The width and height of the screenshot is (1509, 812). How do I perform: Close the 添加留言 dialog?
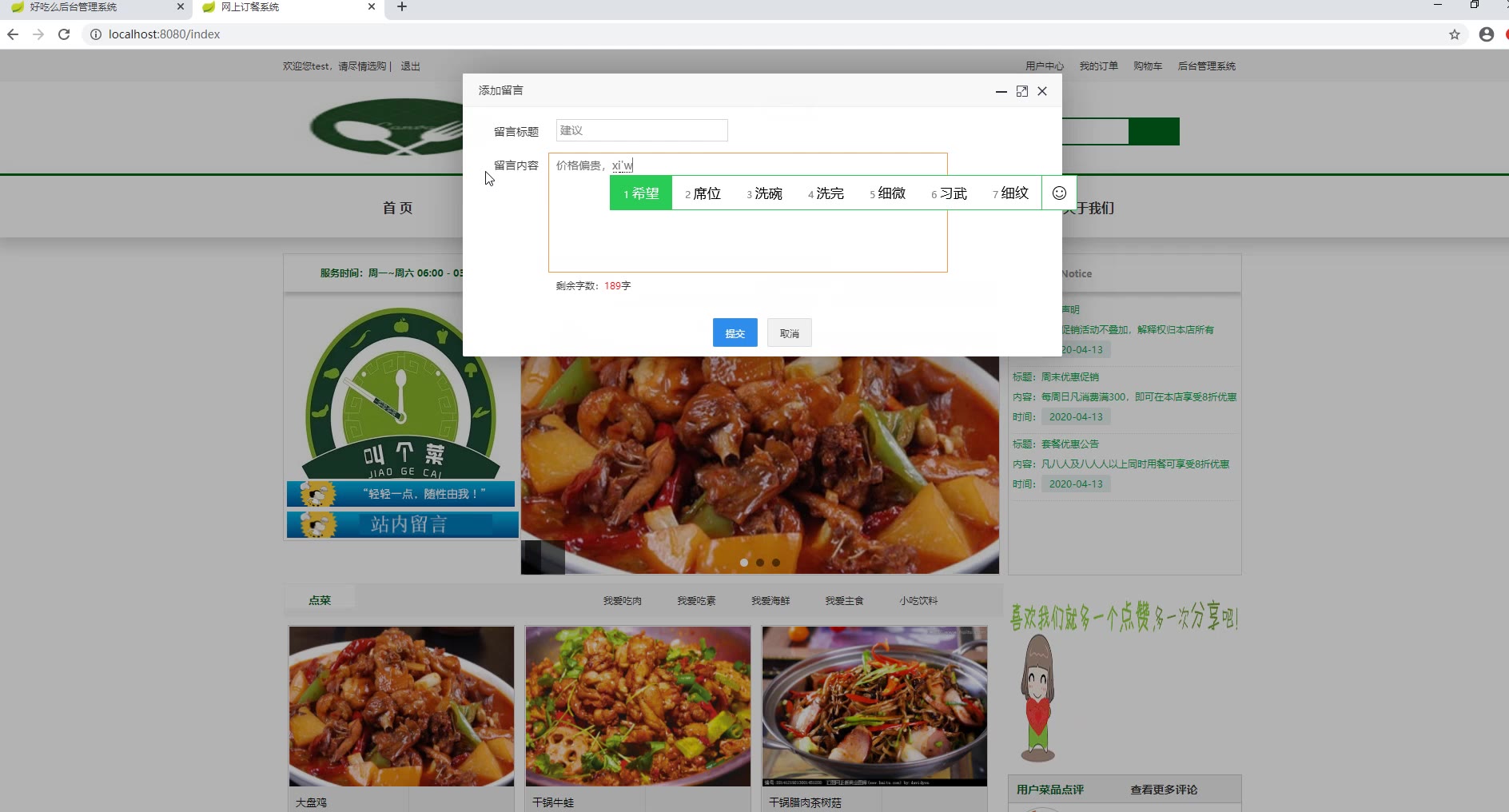point(1042,91)
